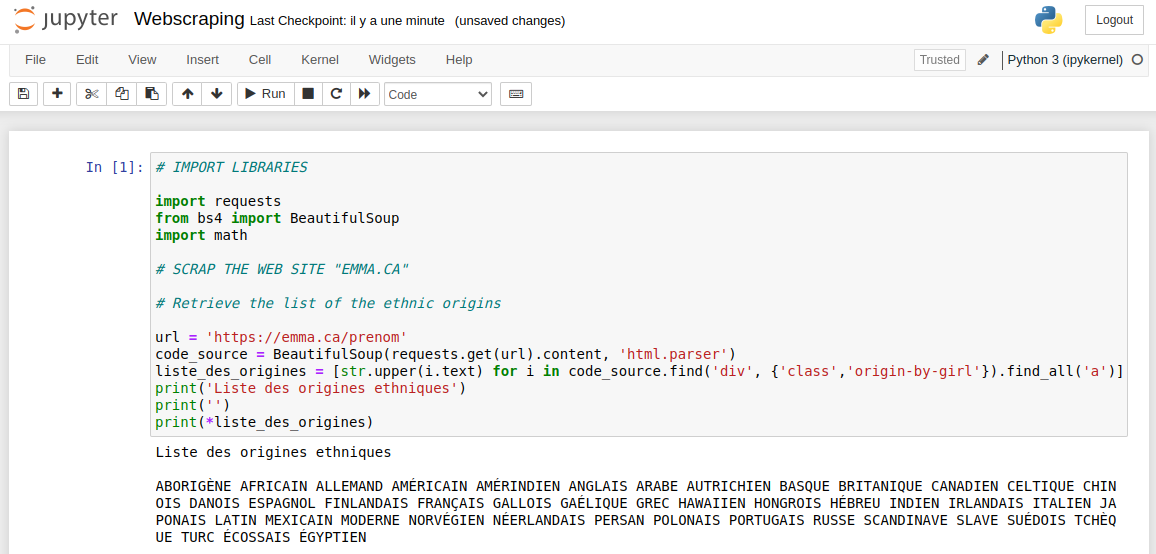Click the pencil edit-mode indicator icon
The height and width of the screenshot is (554, 1156).
click(983, 60)
